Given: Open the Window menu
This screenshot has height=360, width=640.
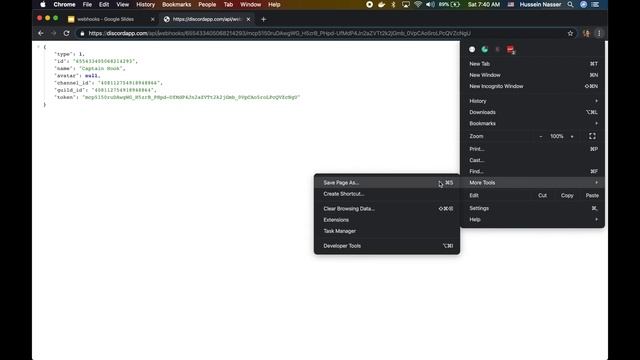Looking at the screenshot, I should (x=250, y=4).
